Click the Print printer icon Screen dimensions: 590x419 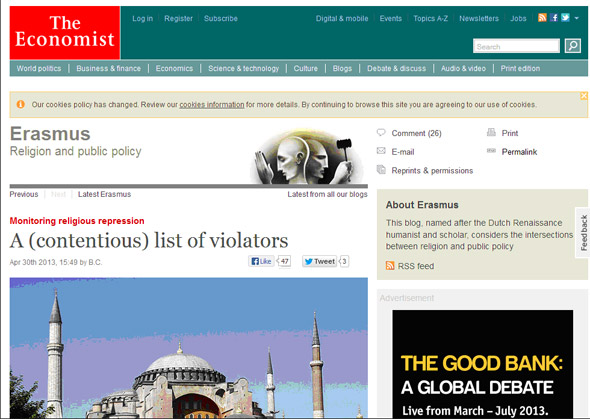click(x=491, y=132)
